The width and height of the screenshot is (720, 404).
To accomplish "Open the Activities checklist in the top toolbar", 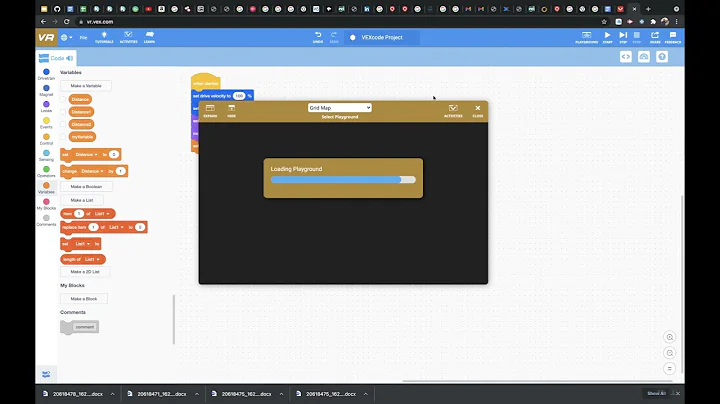I will pos(128,37).
